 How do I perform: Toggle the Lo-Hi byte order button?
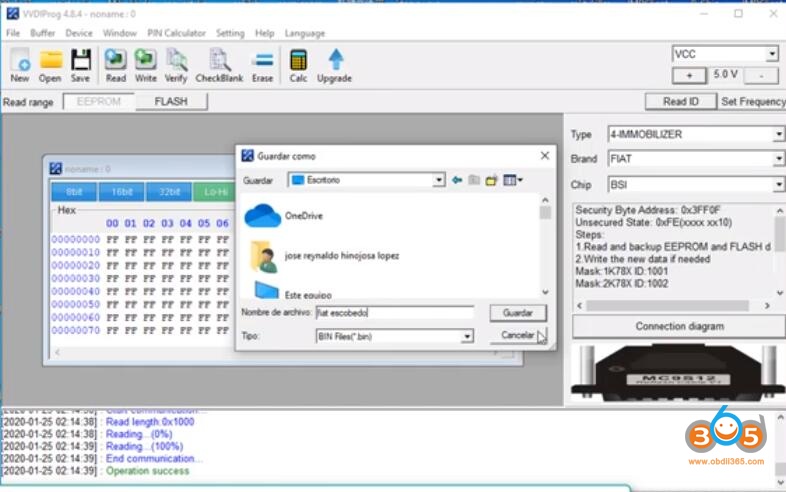(215, 192)
